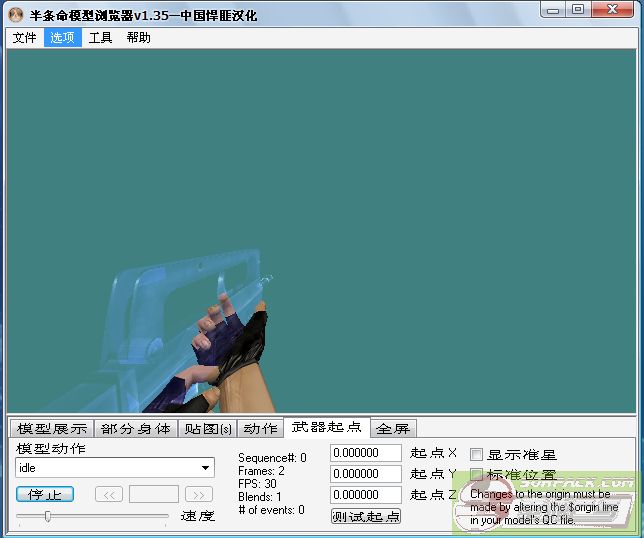
Task: Open the 帮助 menu
Action: 139,38
